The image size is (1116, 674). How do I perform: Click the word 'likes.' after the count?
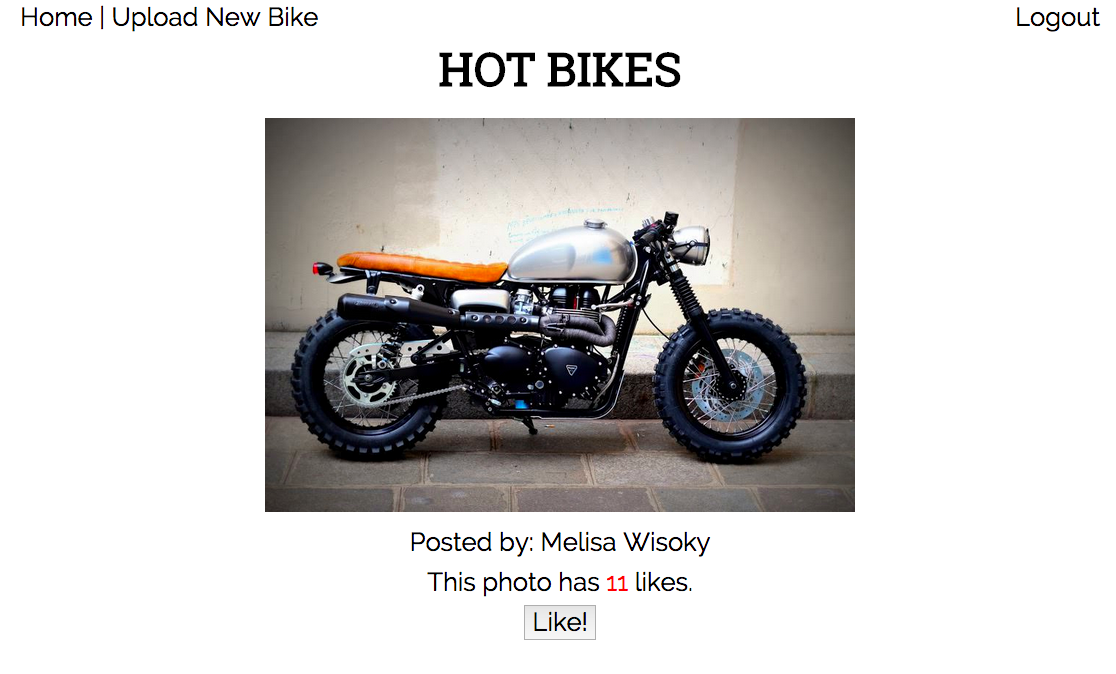tap(663, 583)
